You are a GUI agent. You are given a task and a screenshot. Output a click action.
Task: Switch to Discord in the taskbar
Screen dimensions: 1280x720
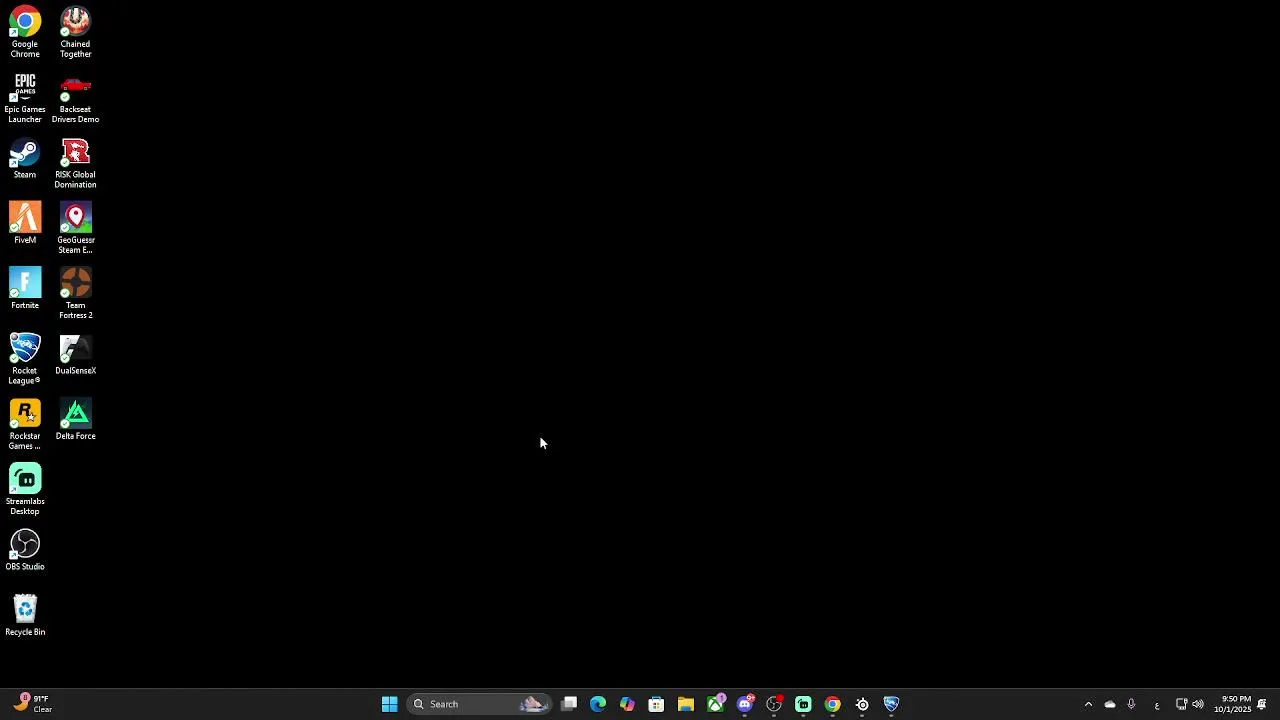pyautogui.click(x=745, y=704)
